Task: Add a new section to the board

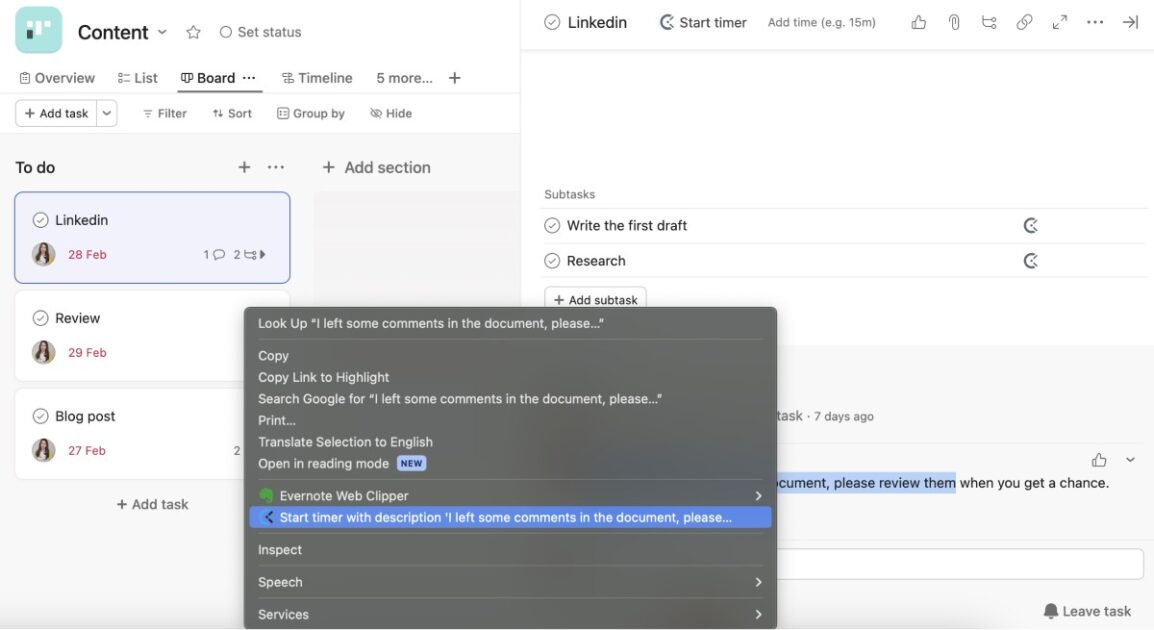Action: pyautogui.click(x=376, y=167)
